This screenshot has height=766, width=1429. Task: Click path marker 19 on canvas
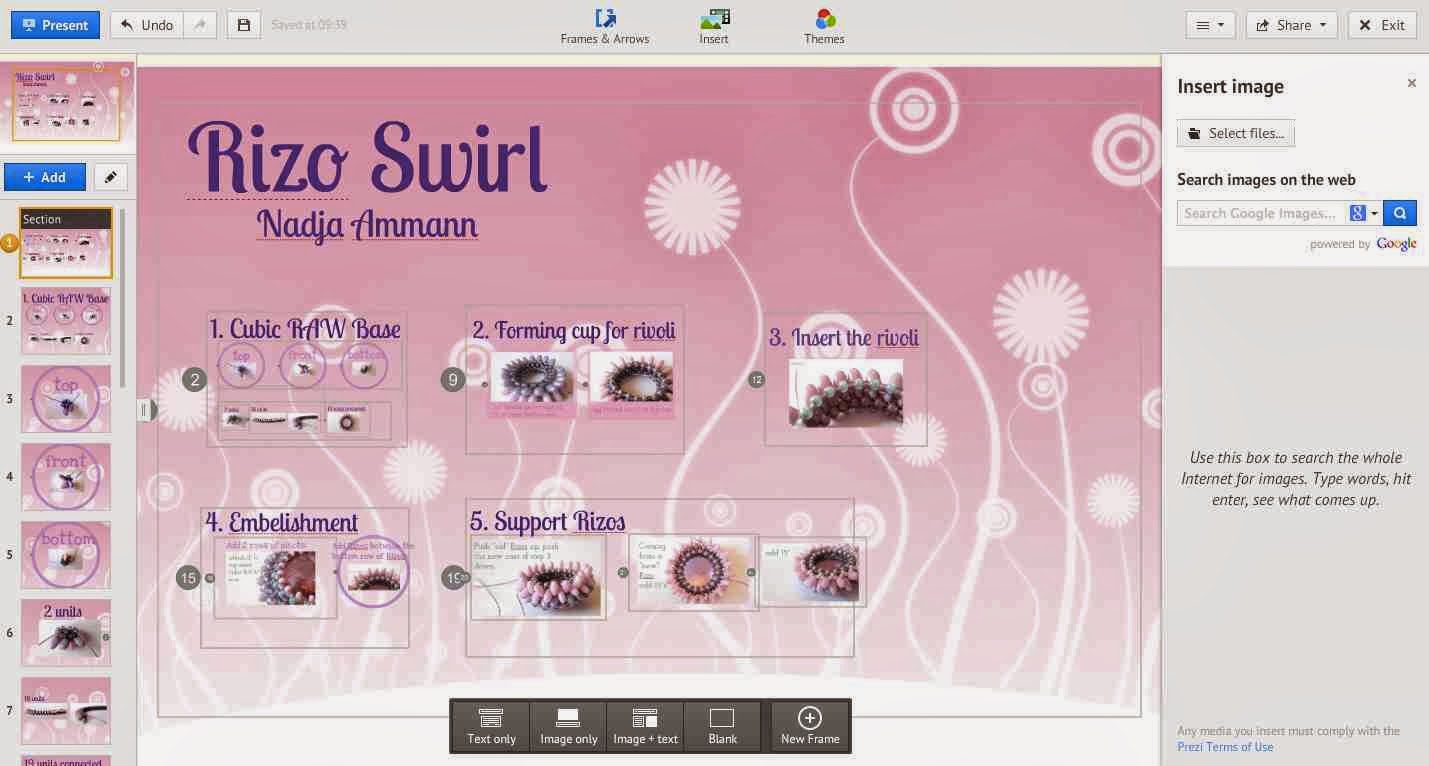(x=454, y=577)
